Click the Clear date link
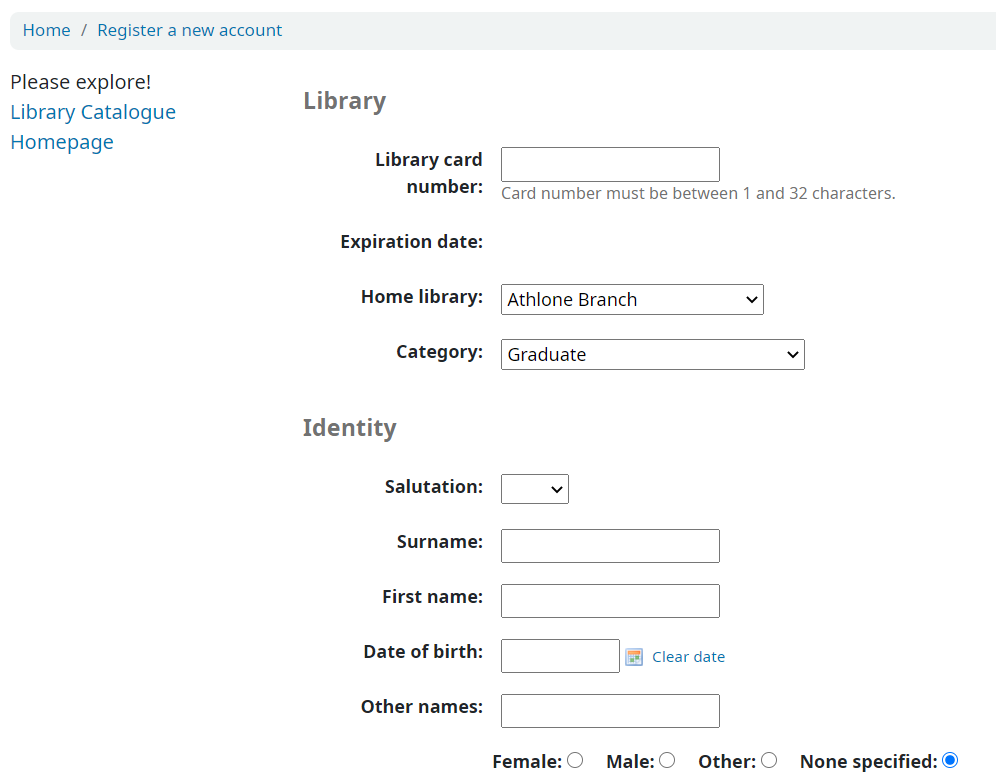 [x=689, y=657]
